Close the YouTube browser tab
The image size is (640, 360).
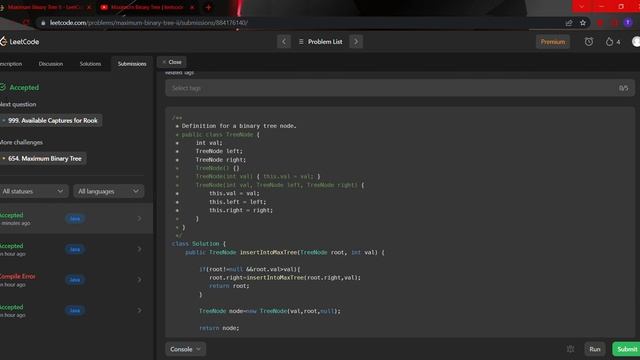[192, 7]
